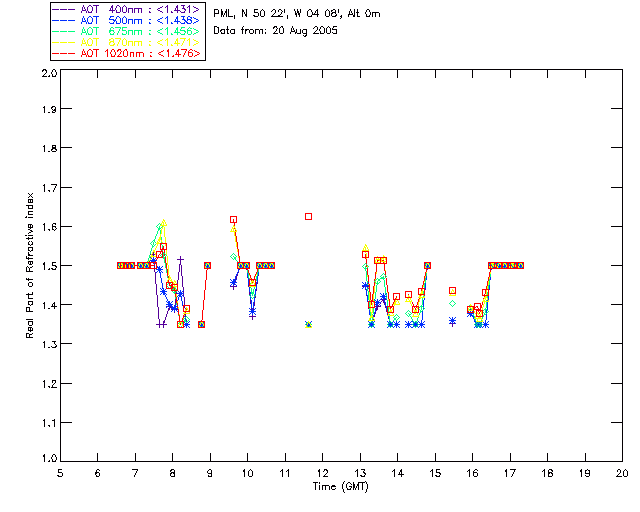The height and width of the screenshot is (512, 640).
Task: Click the Real Part of Refractive Index label
Action: [x=29, y=265]
